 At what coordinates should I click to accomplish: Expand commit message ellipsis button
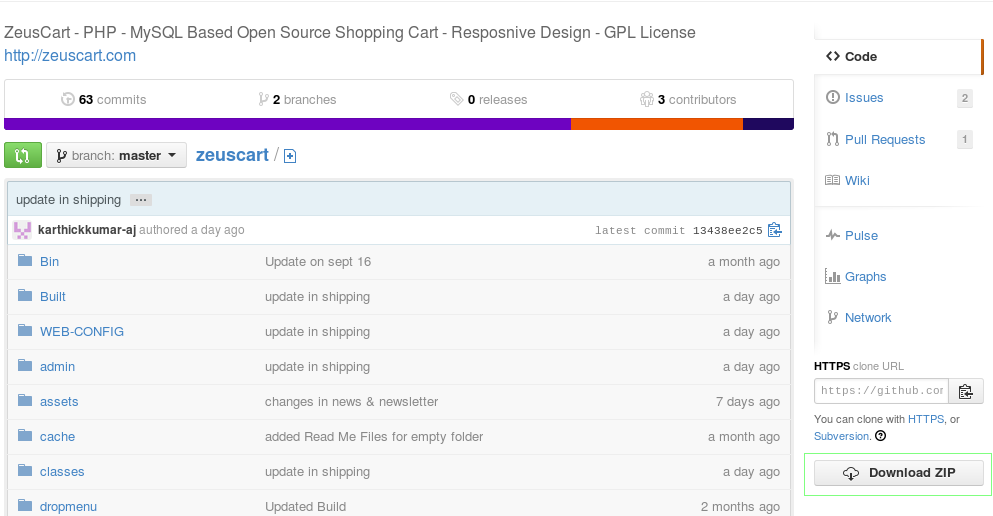pos(141,200)
